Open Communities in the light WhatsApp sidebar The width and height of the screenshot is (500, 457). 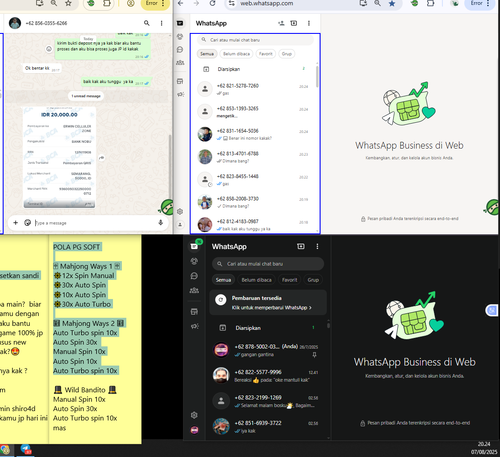[180, 62]
